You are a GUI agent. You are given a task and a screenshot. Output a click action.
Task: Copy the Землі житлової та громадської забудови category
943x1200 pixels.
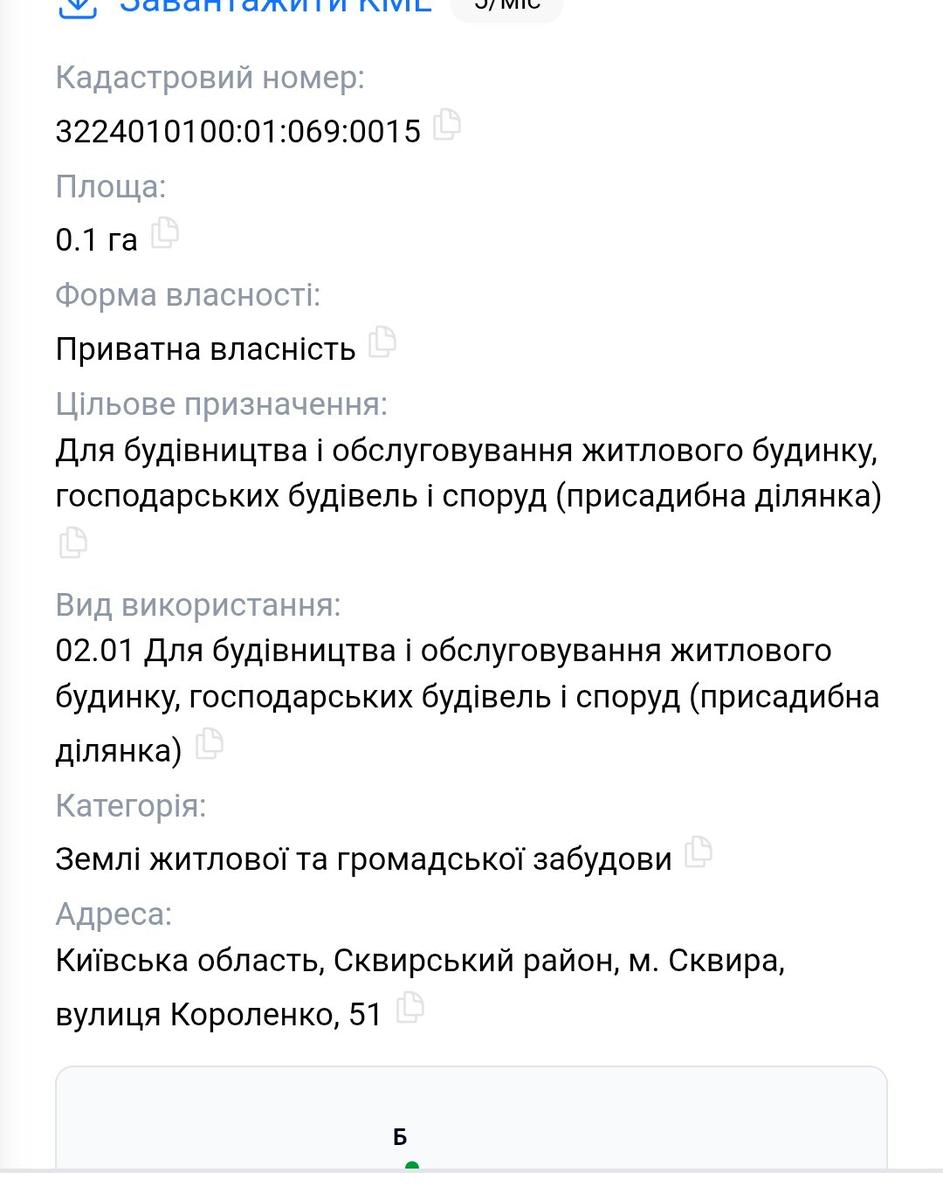[698, 852]
